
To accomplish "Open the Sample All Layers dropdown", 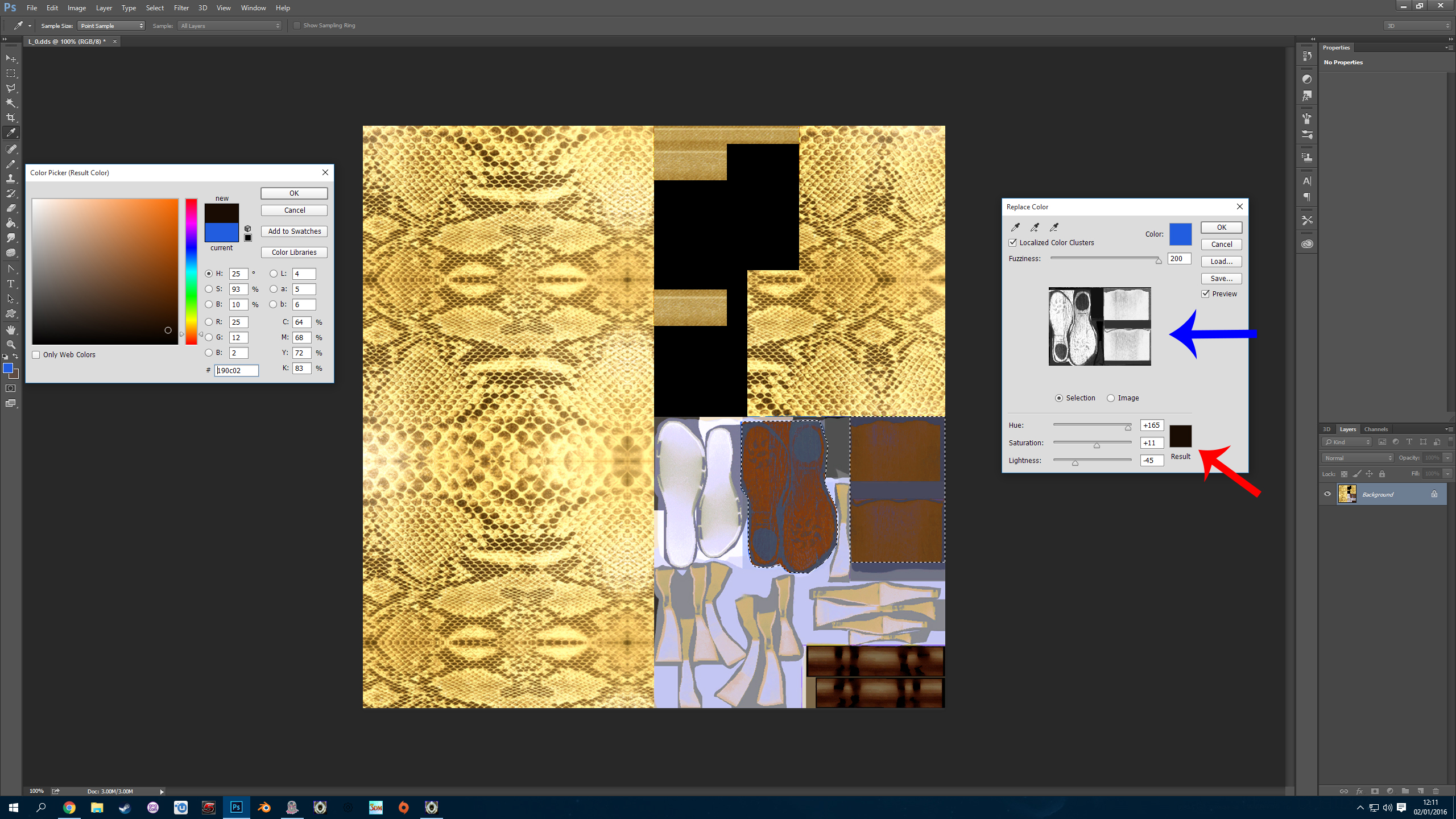I will click(230, 26).
